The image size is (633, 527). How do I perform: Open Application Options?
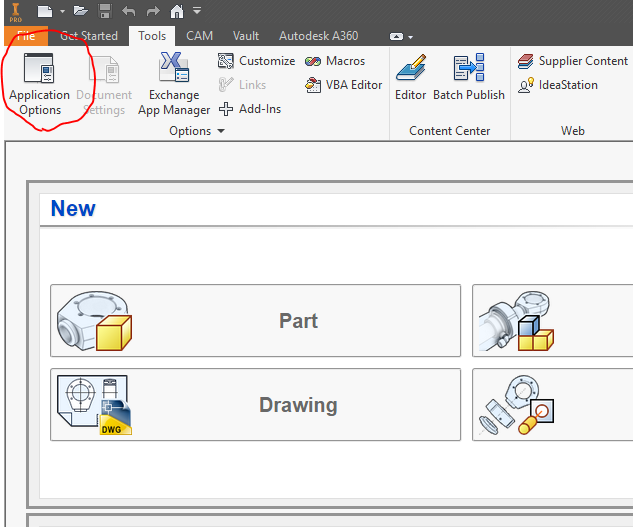[39, 85]
